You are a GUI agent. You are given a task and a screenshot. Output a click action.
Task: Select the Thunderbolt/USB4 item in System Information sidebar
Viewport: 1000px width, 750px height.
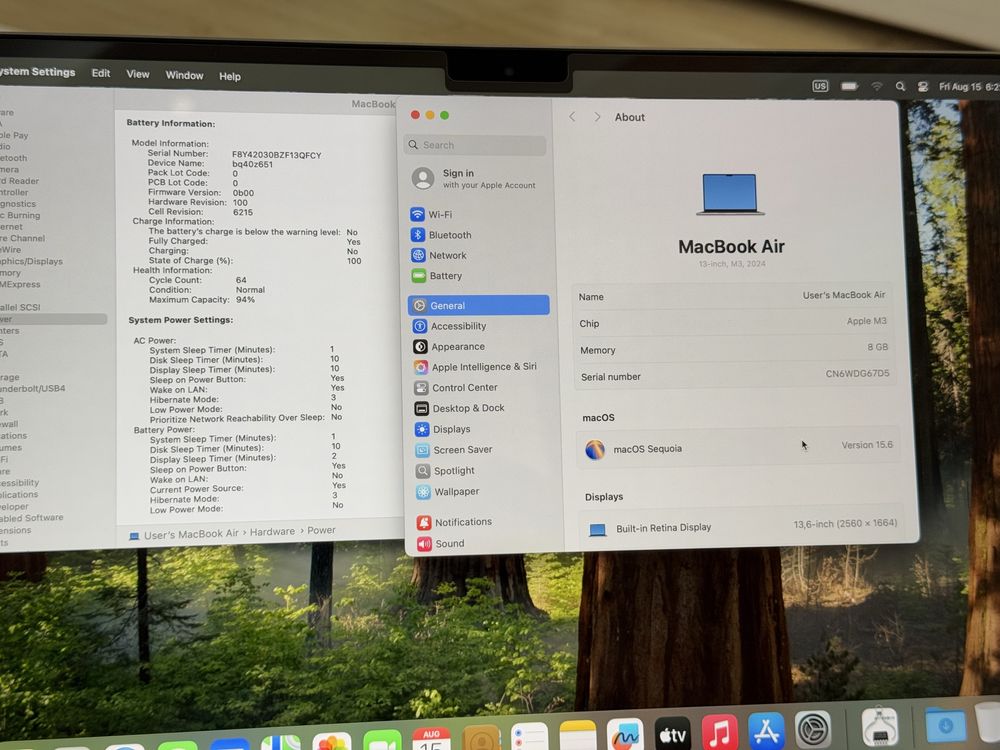tap(33, 388)
